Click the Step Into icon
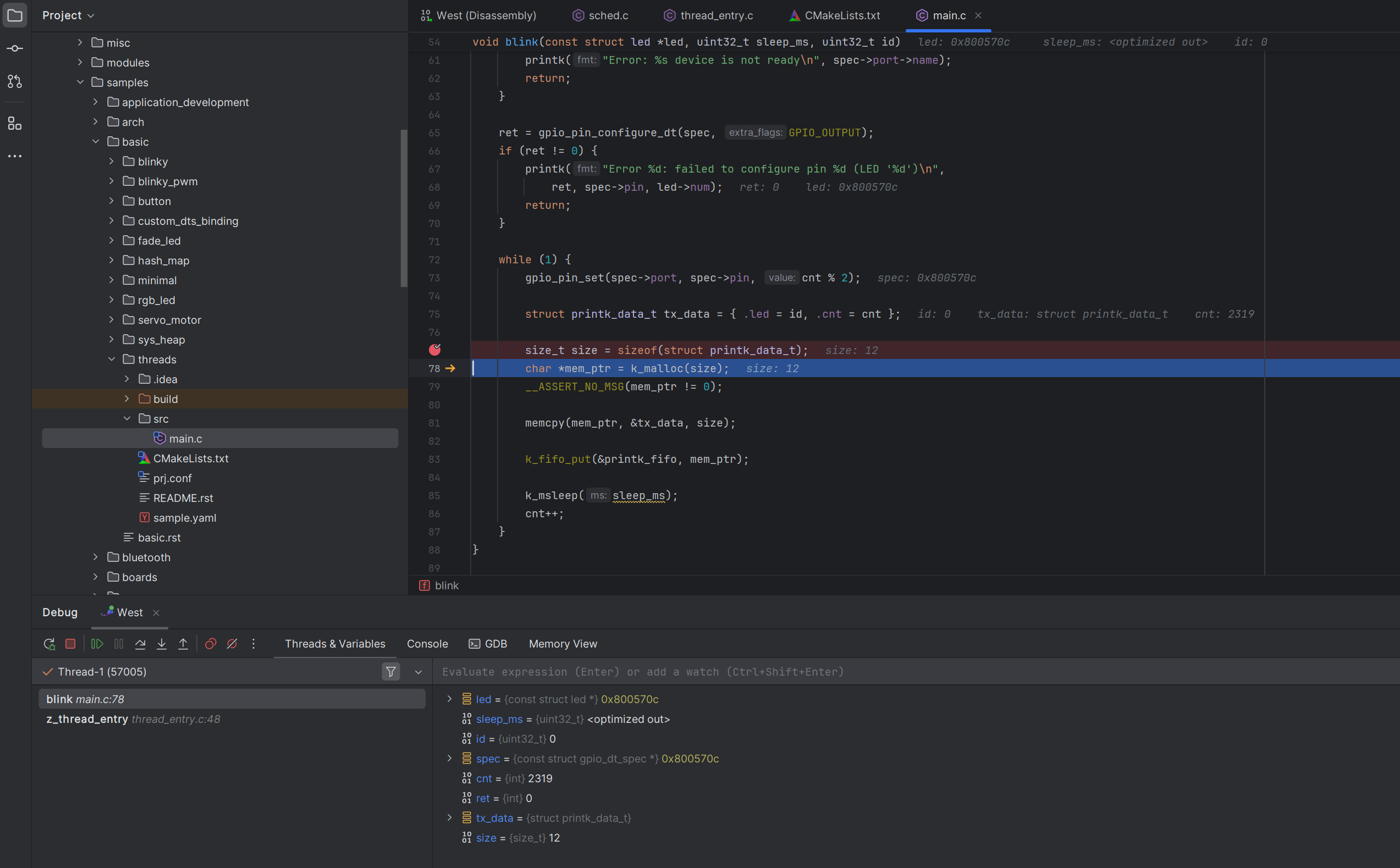The image size is (1400, 868). tap(161, 644)
